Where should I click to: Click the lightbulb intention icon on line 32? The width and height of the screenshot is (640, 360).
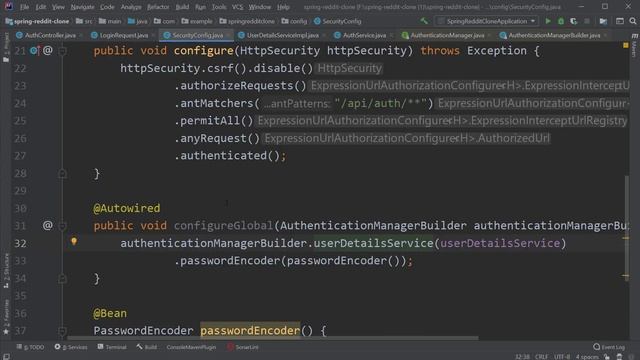[x=74, y=242]
